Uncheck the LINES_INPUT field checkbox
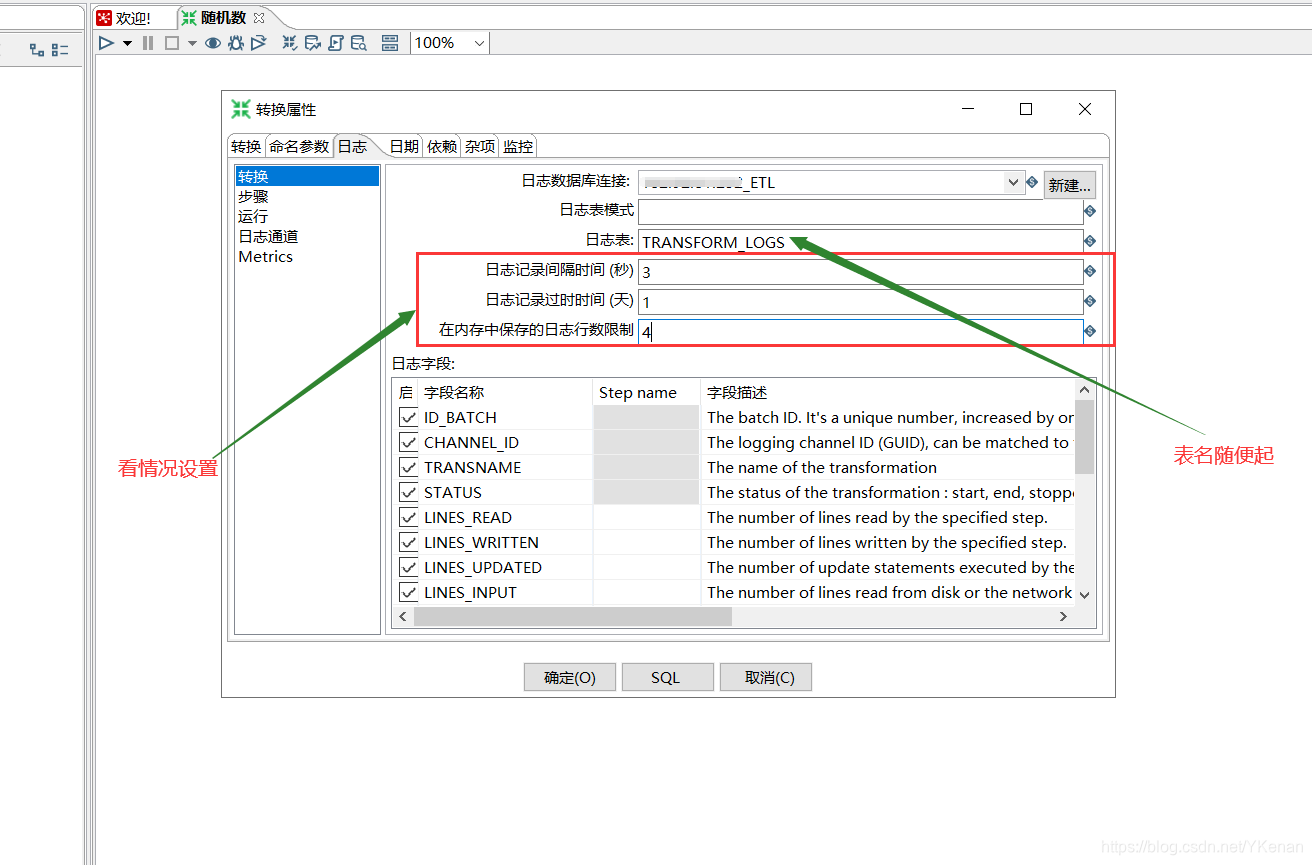 (408, 592)
